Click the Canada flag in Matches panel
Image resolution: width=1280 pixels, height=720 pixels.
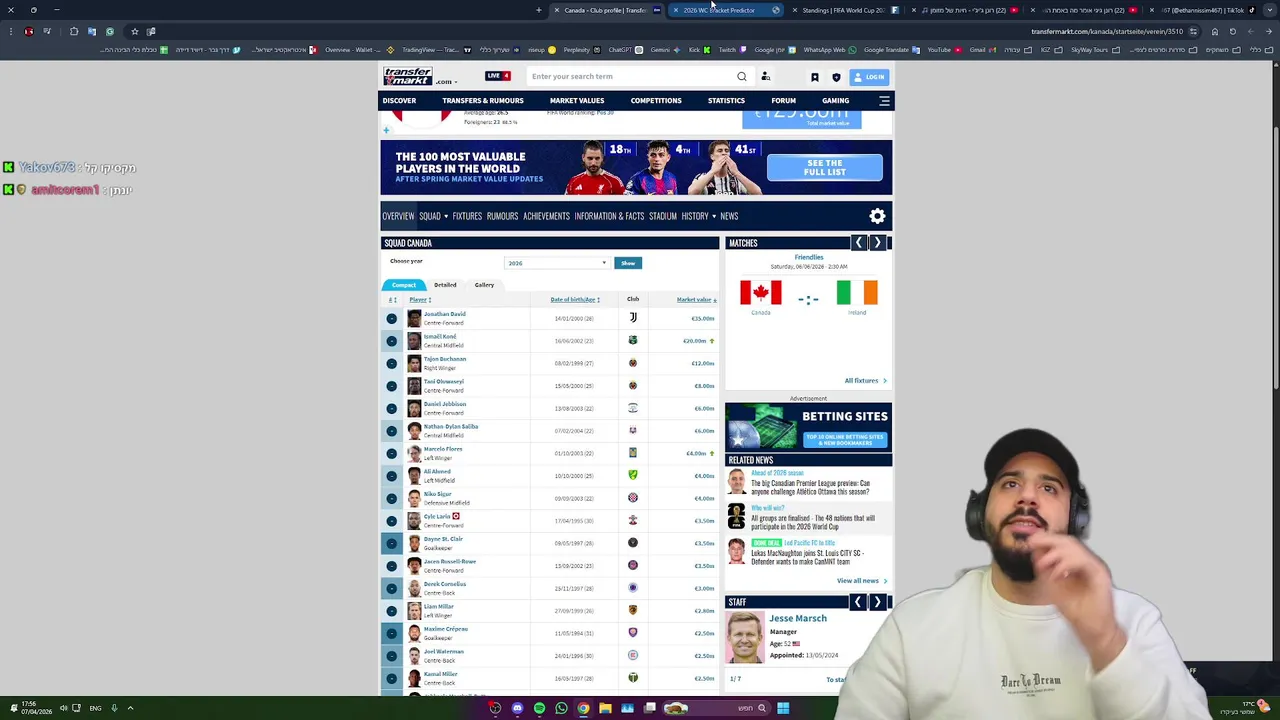760,293
